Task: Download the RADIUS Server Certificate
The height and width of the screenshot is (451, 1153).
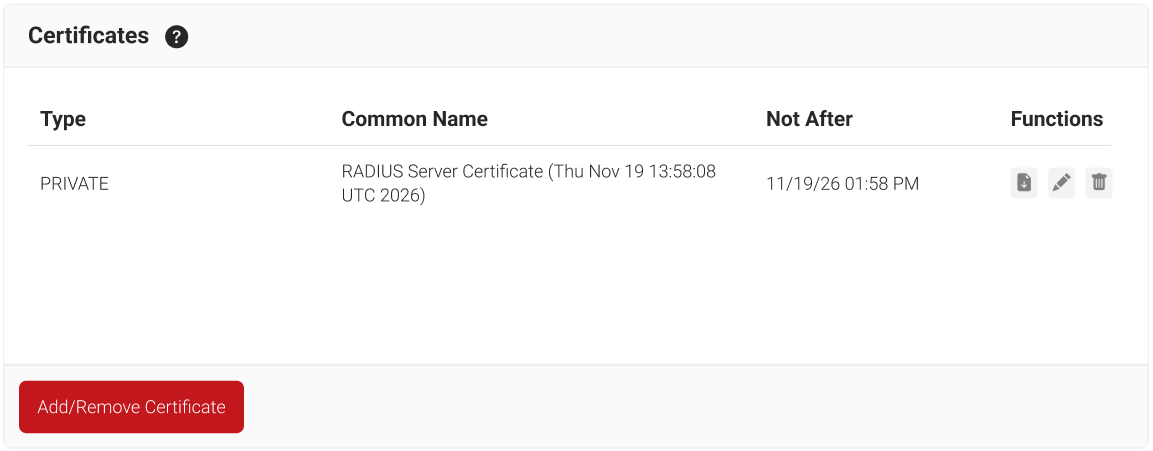Action: [1024, 183]
